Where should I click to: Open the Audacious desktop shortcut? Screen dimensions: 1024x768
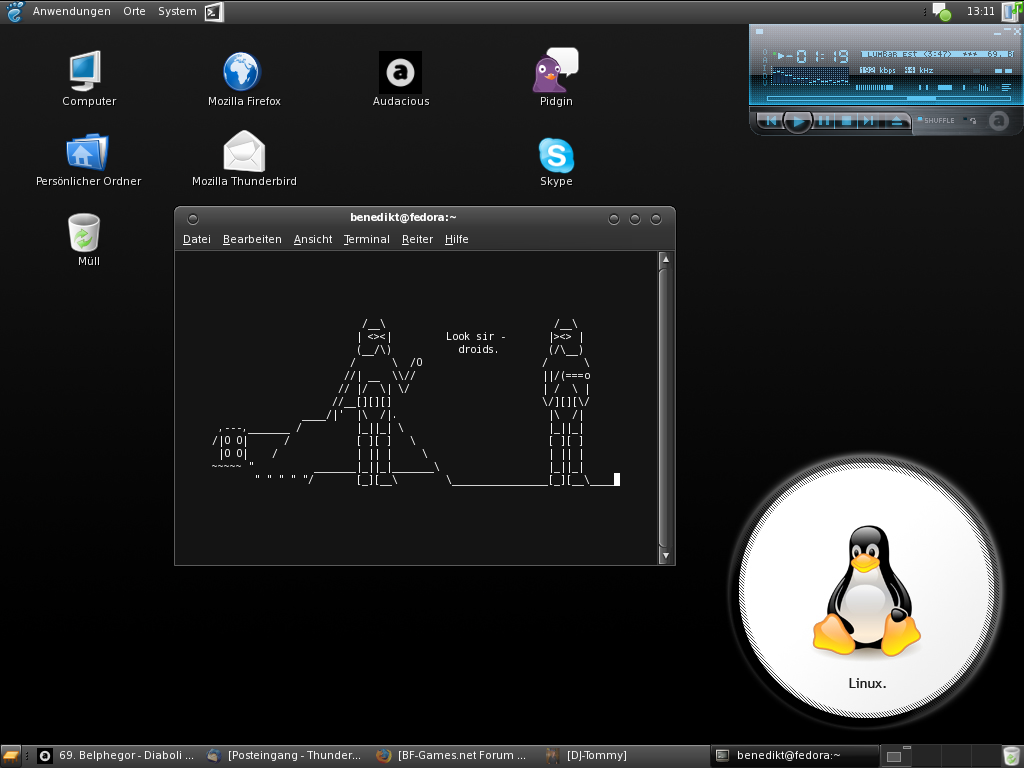(400, 78)
